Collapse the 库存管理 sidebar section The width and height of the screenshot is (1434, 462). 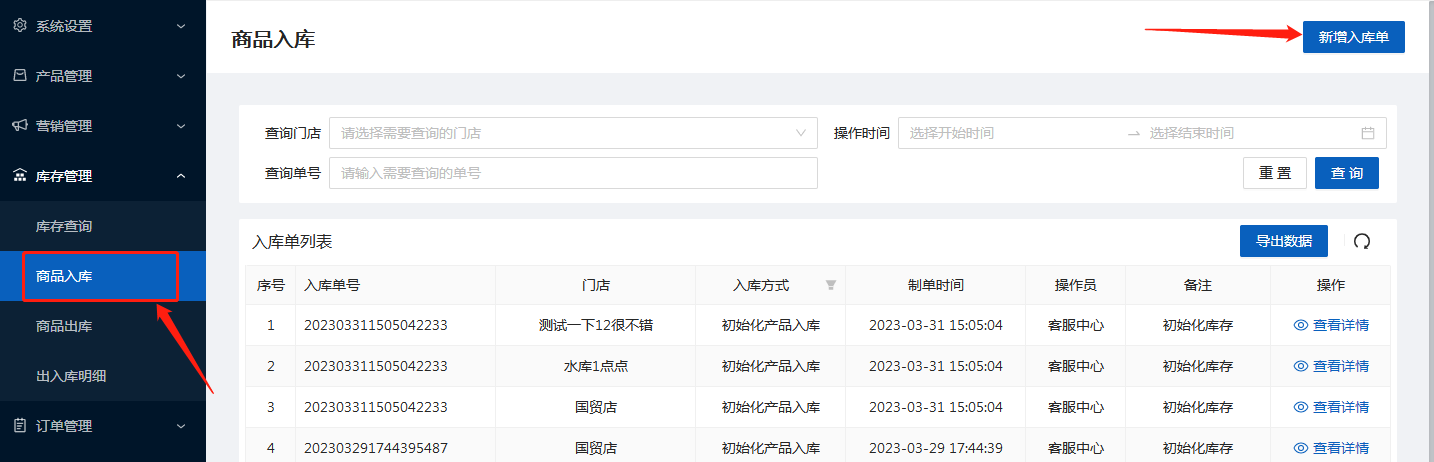180,176
